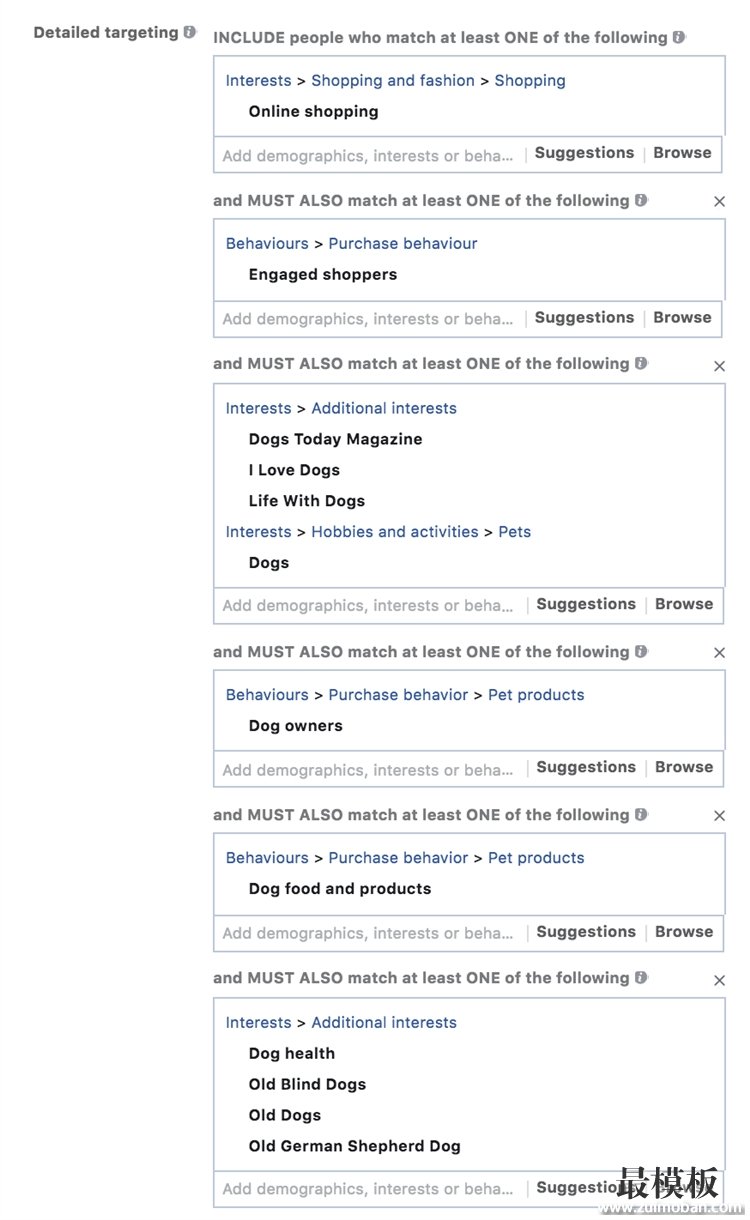Click info icon after INCLUDE people heading
Viewport: 750px width, 1220px height.
click(x=679, y=37)
